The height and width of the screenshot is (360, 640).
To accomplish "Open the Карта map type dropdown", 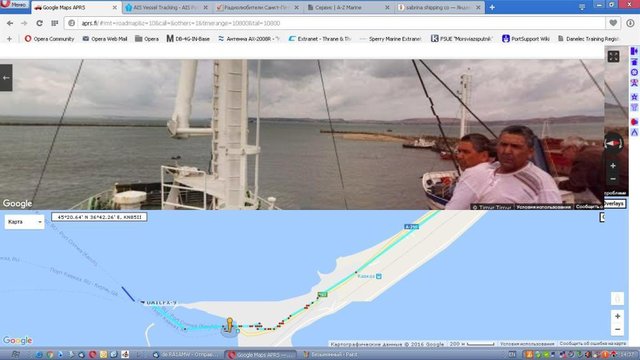I will [x=24, y=222].
